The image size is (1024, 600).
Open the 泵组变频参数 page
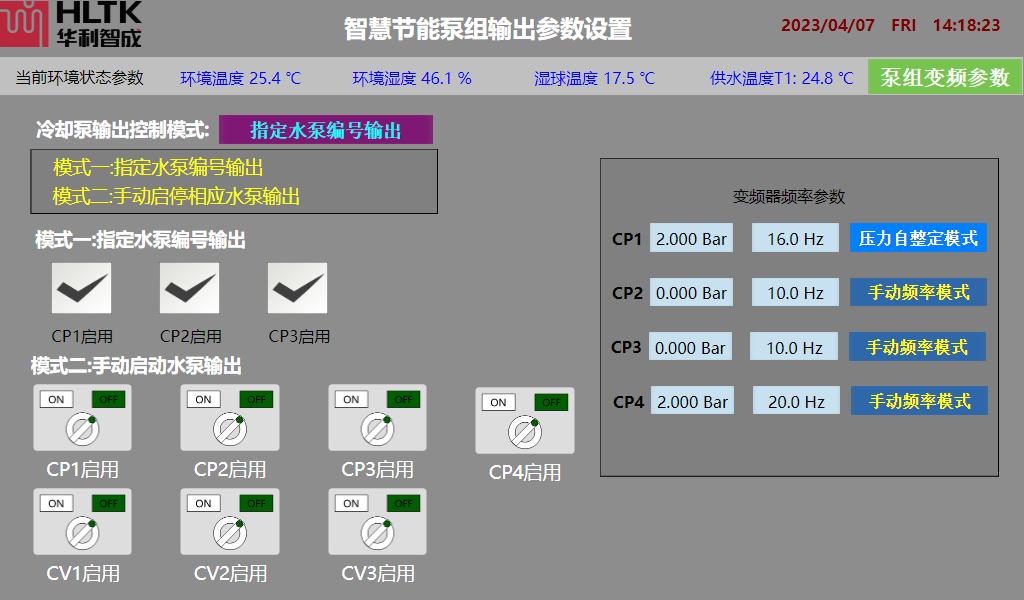pos(945,77)
